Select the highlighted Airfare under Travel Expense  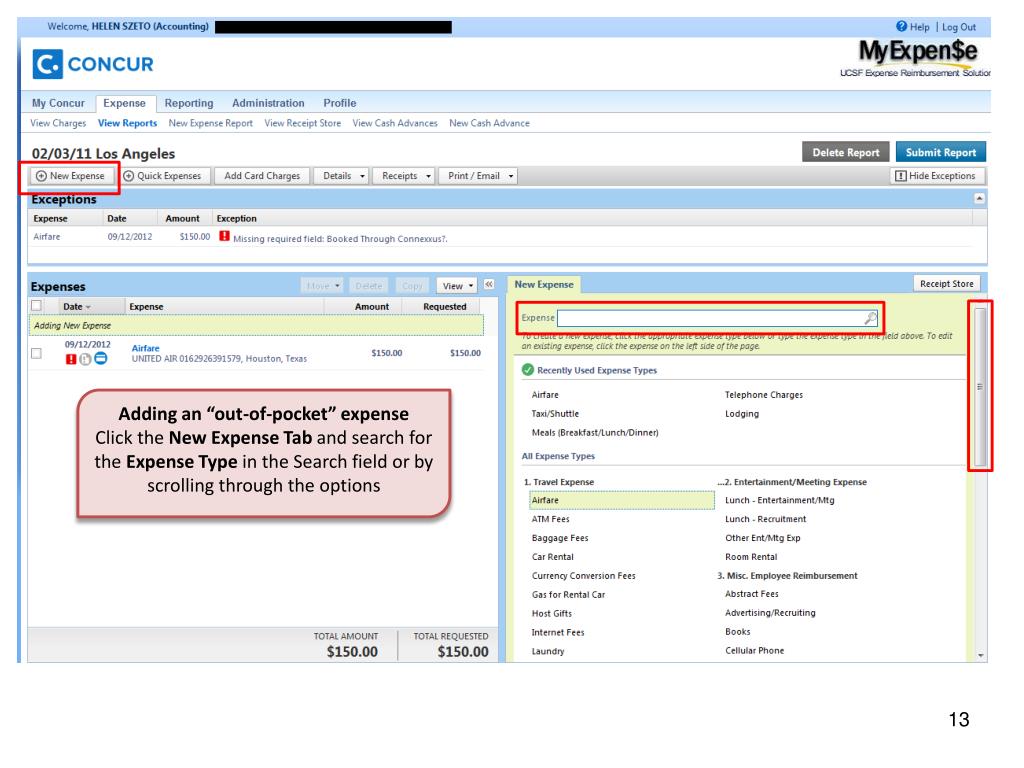click(622, 500)
